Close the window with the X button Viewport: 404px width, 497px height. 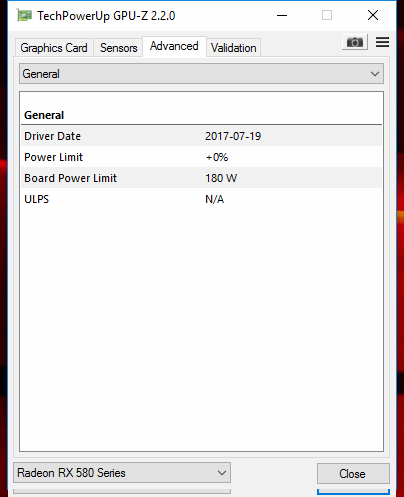click(x=373, y=15)
